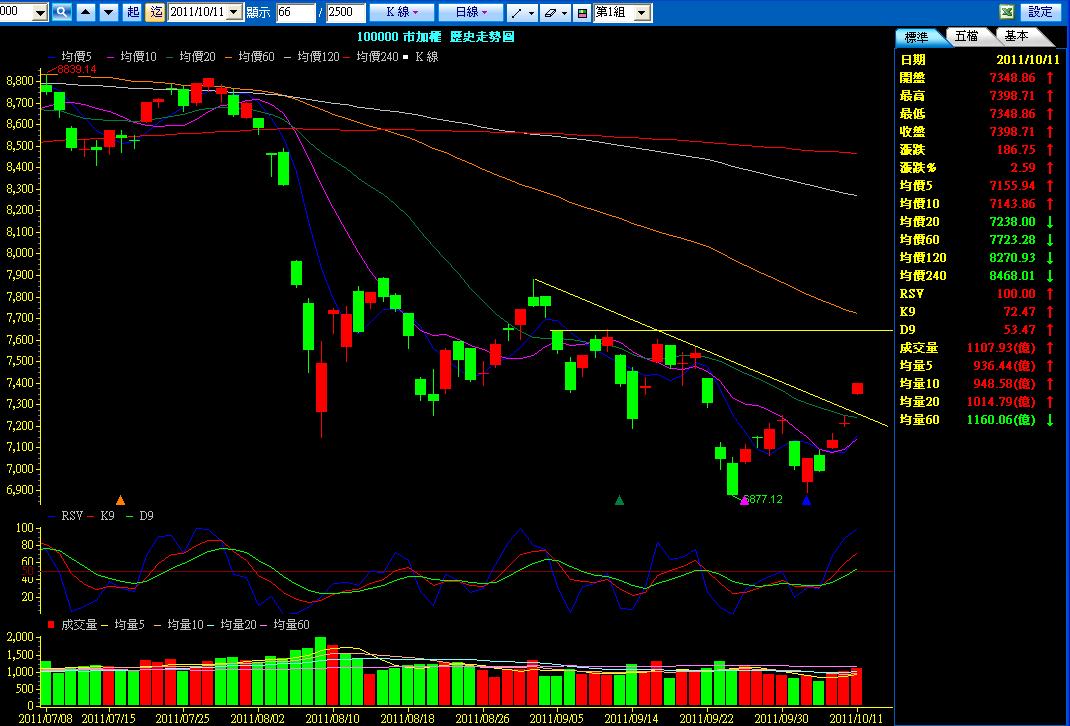
Task: Click the 均價20 value 7238.00 in panel
Action: (x=1013, y=222)
